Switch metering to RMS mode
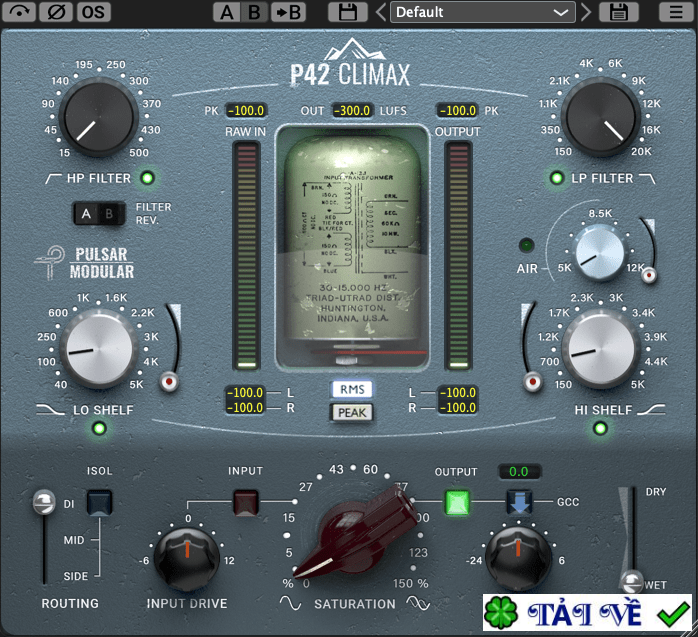Viewport: 698px width, 637px height. click(352, 390)
